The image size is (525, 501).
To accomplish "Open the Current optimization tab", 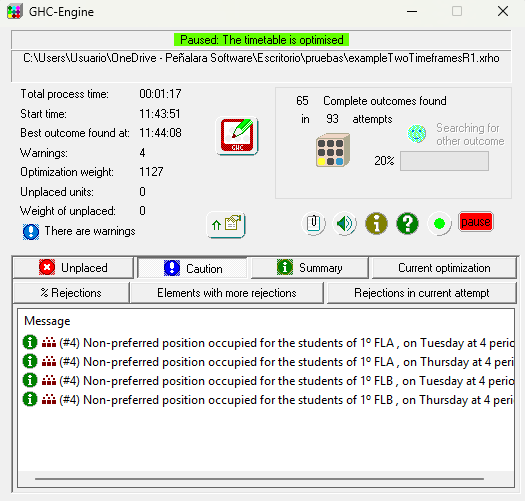I will (444, 268).
